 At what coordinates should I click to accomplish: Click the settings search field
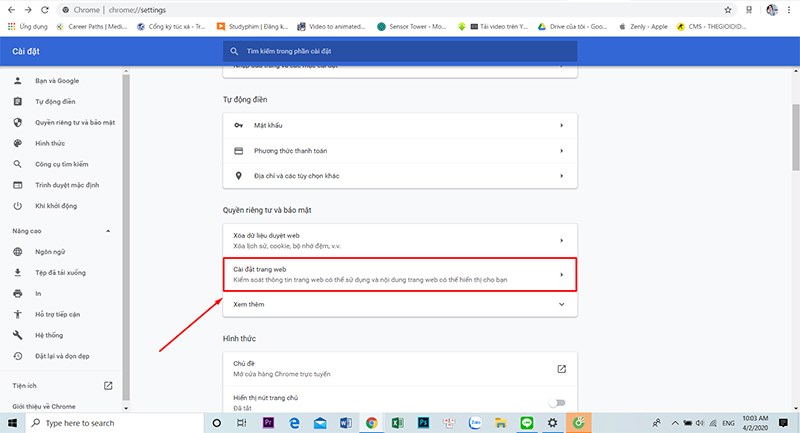pyautogui.click(x=400, y=51)
